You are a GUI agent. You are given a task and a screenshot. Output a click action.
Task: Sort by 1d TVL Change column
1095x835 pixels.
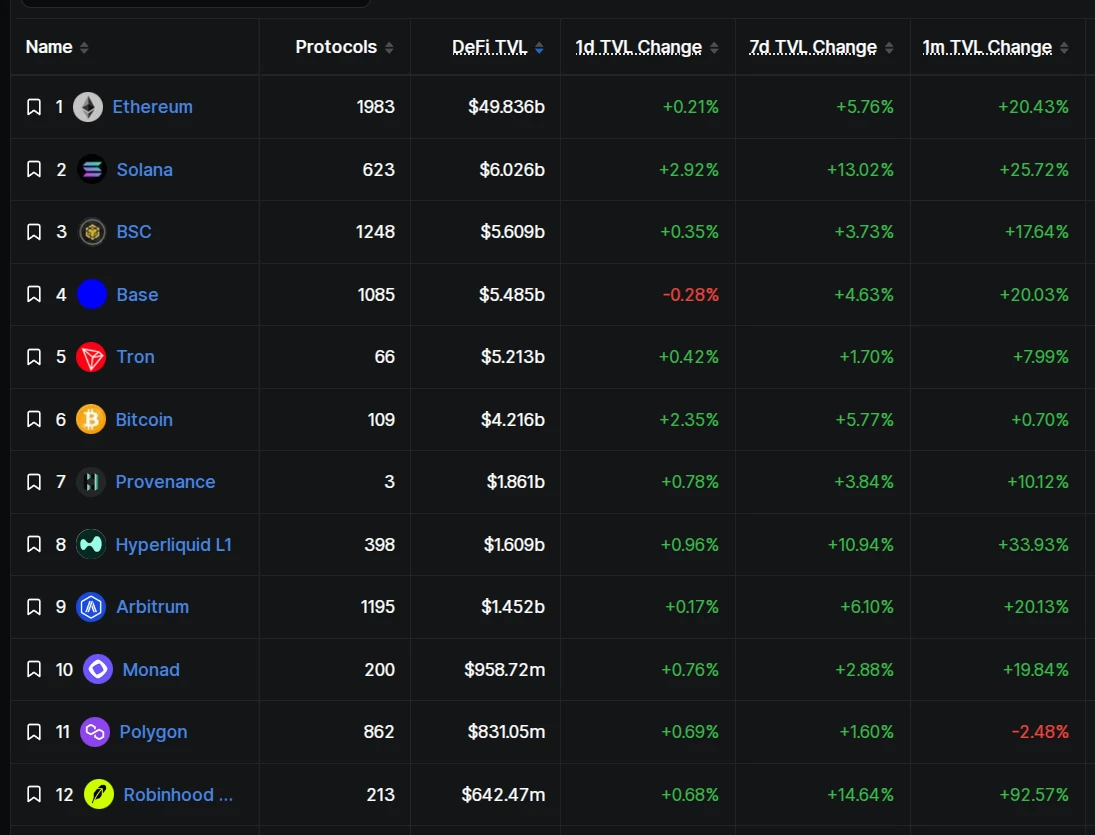point(647,47)
